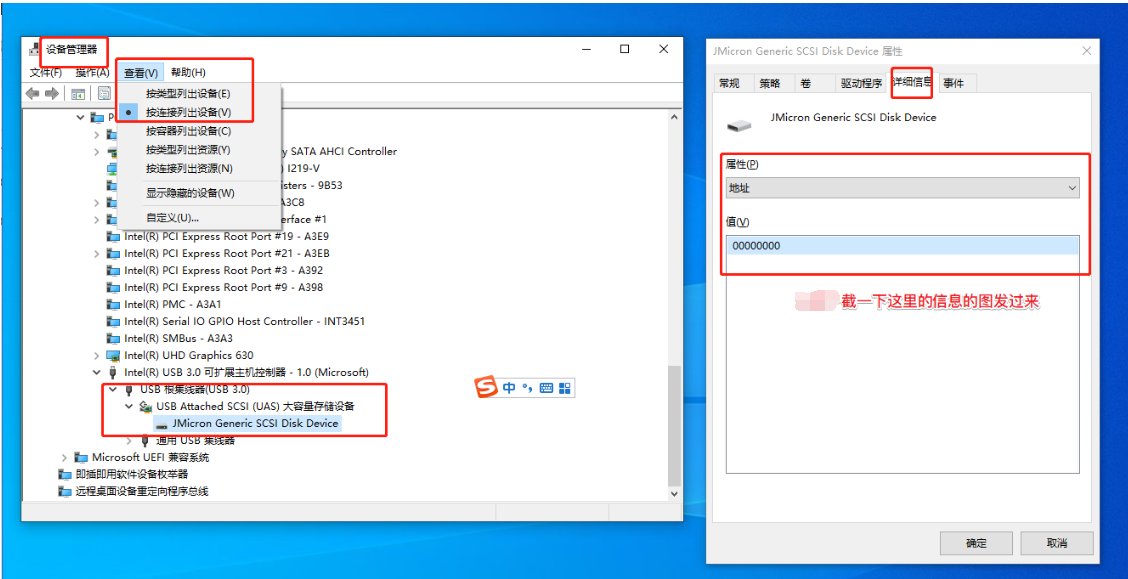This screenshot has width=1128, height=579.
Task: Open the 属性(P) property dropdown
Action: (x=903, y=188)
